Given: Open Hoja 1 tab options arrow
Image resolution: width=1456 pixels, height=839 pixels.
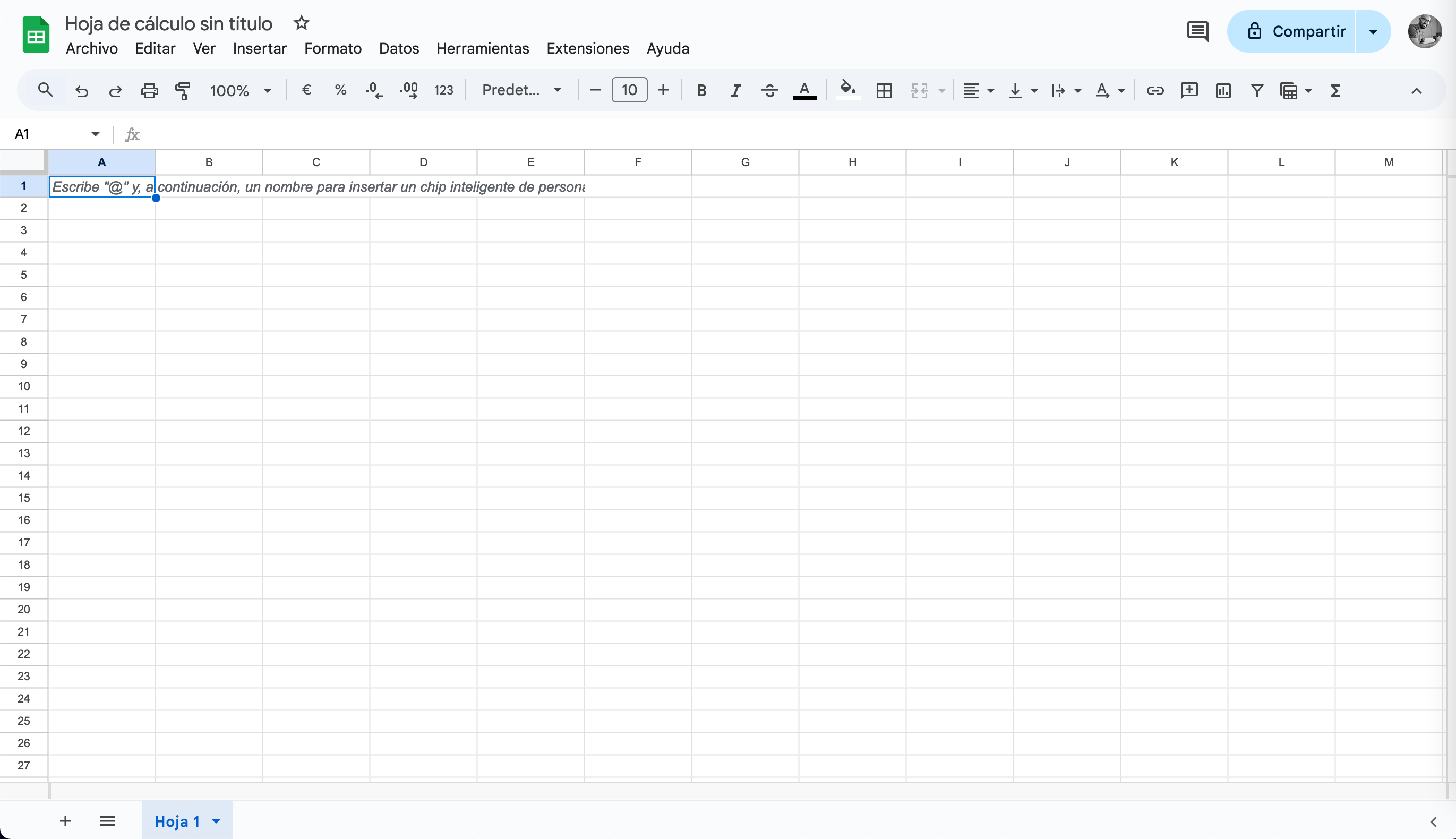Looking at the screenshot, I should click(x=216, y=821).
